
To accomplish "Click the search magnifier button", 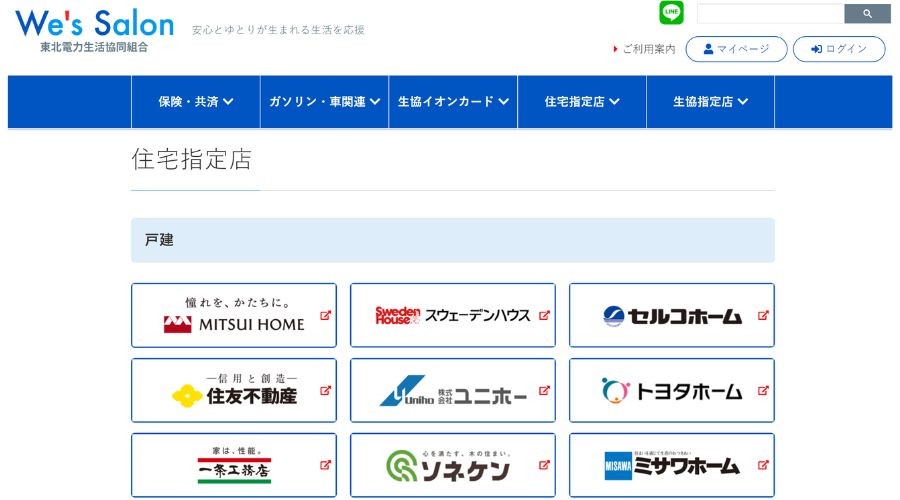I will tap(867, 14).
